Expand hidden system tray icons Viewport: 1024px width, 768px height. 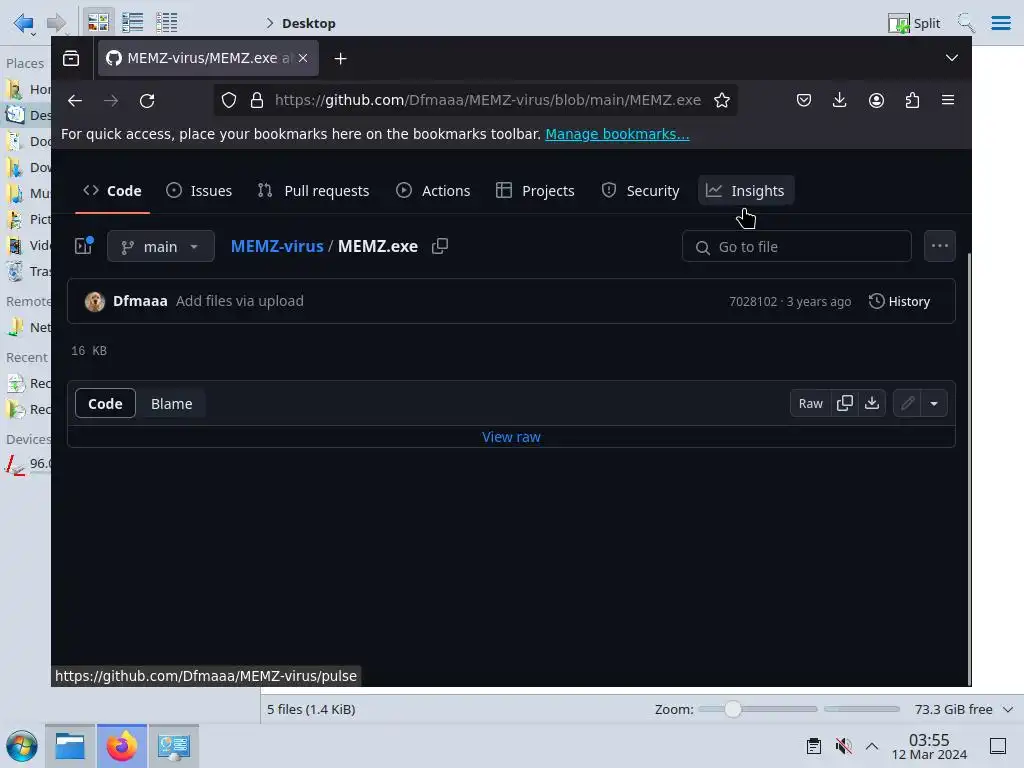(x=872, y=746)
